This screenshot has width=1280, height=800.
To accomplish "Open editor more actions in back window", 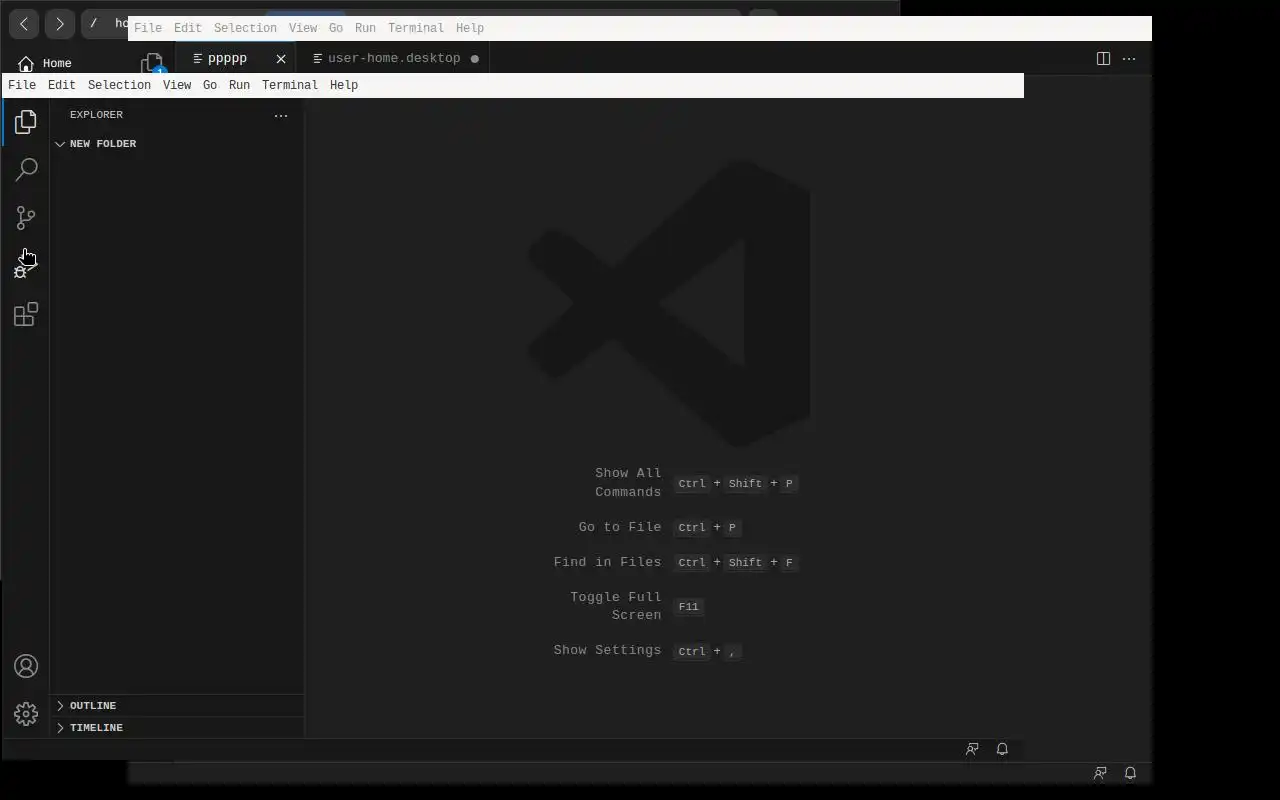I will point(1129,59).
